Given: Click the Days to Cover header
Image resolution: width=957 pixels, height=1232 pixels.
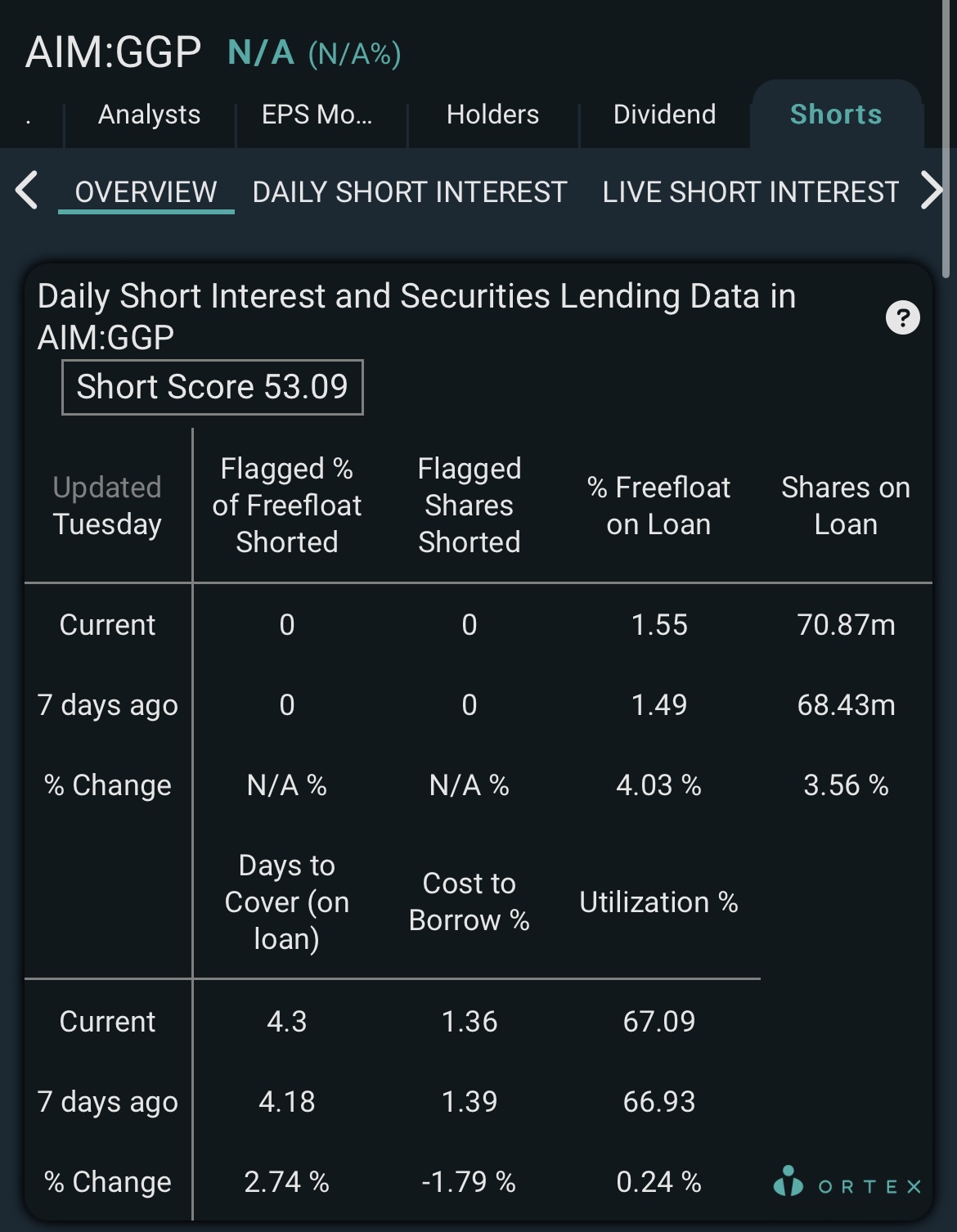Looking at the screenshot, I should pos(286,902).
